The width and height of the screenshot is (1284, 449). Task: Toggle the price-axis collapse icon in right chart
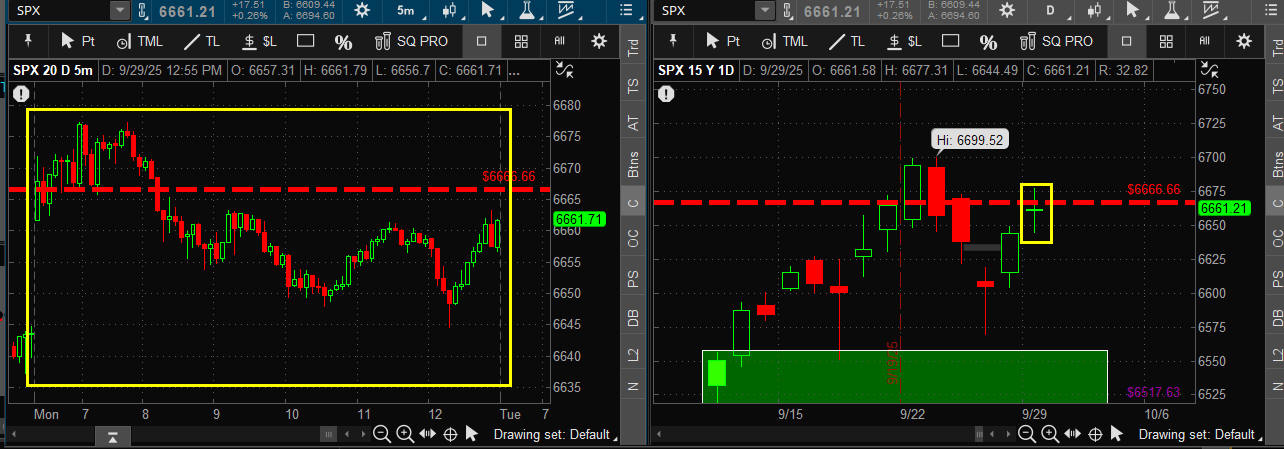1209,70
